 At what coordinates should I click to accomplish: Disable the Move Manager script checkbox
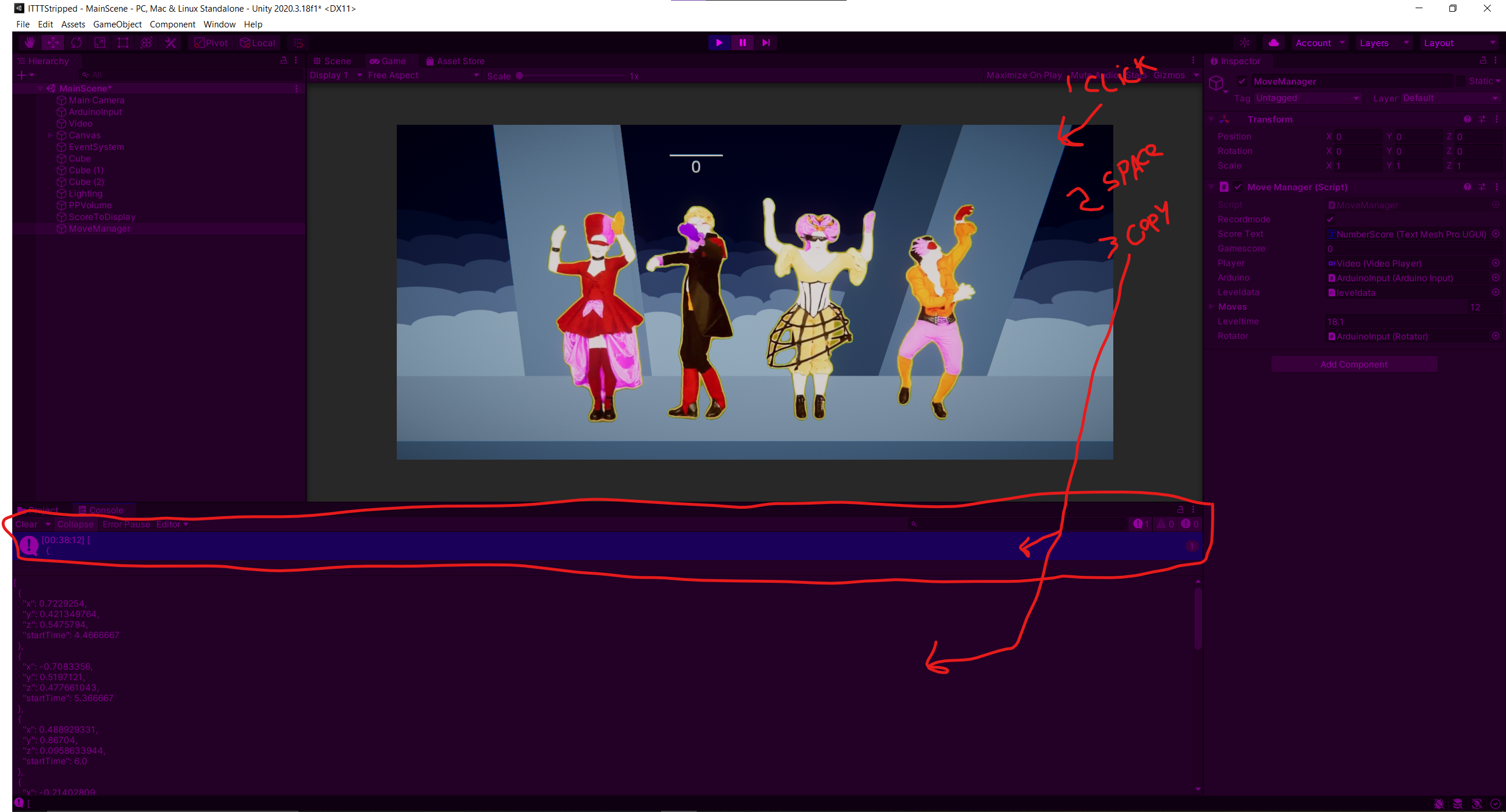(1238, 187)
